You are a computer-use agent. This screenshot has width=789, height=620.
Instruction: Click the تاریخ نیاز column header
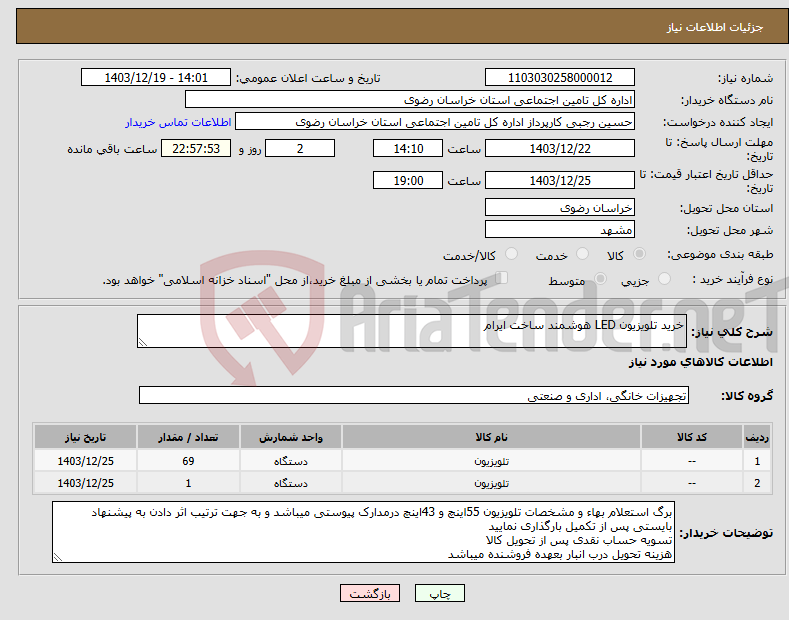point(85,437)
